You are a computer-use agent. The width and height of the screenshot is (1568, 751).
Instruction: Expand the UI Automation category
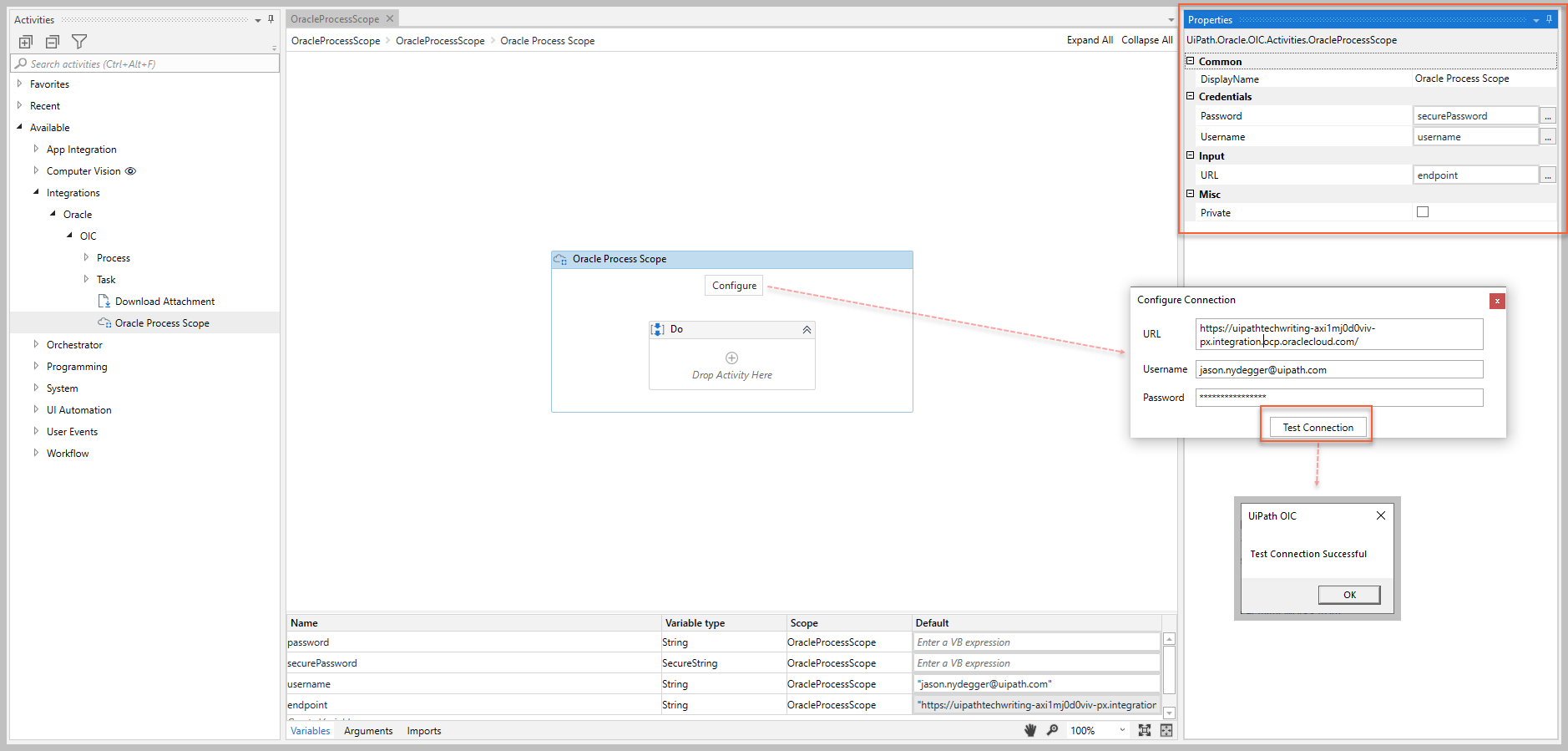pyautogui.click(x=36, y=409)
